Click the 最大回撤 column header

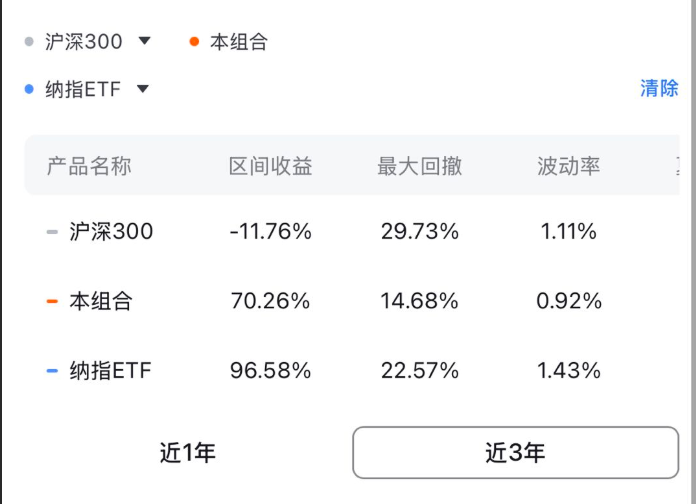[420, 166]
